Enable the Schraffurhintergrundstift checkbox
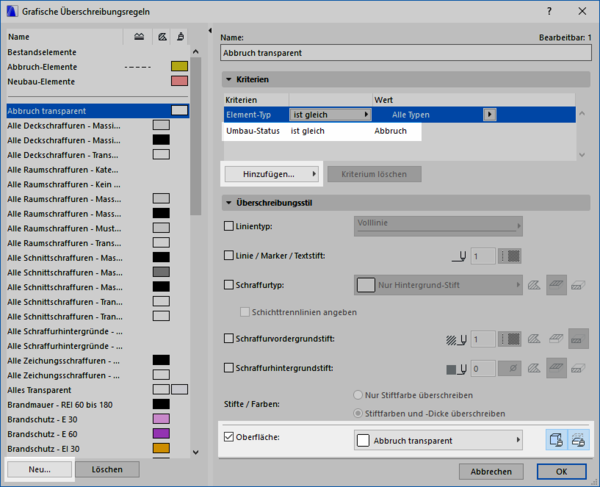Screen dimensions: 600x487 click(228, 368)
